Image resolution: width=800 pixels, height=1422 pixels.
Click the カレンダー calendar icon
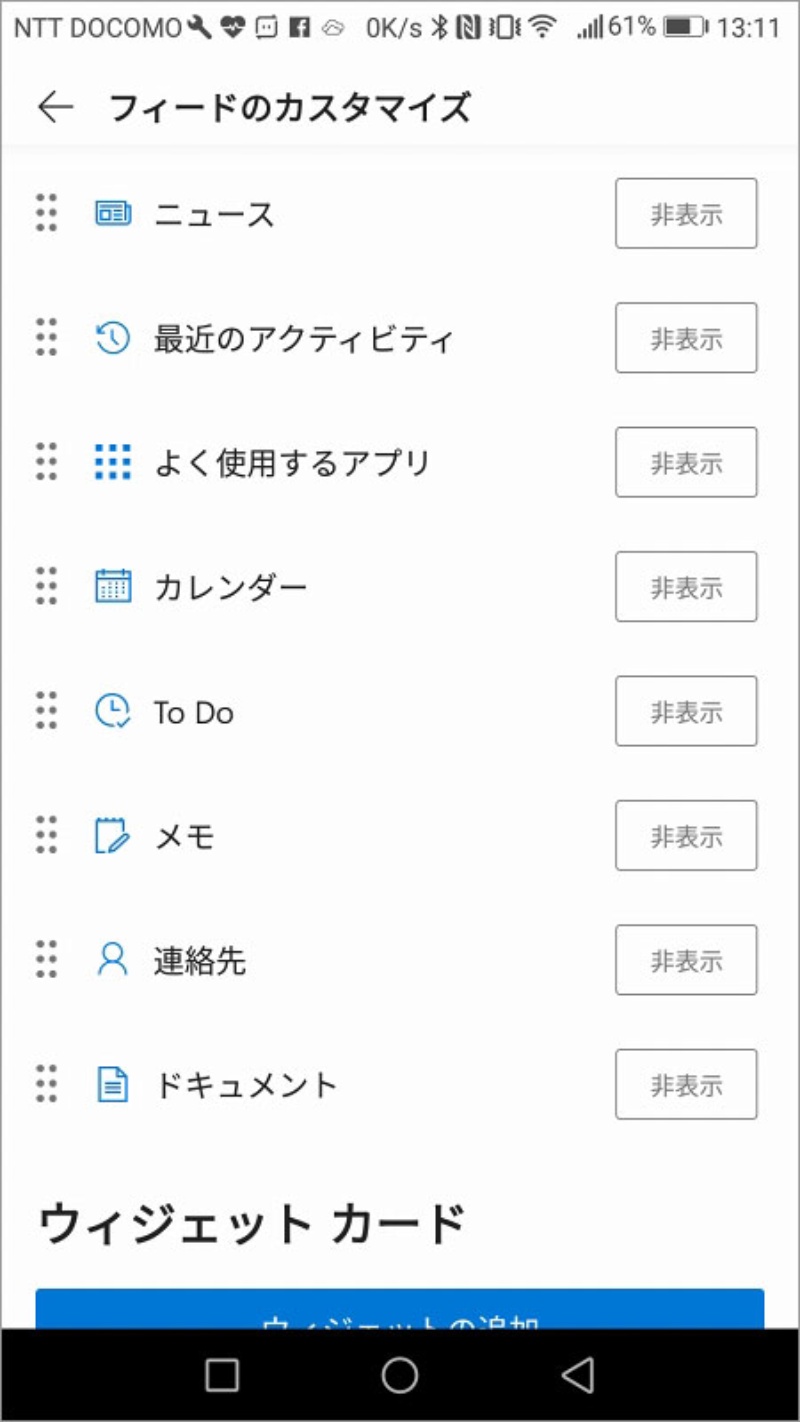coord(113,586)
